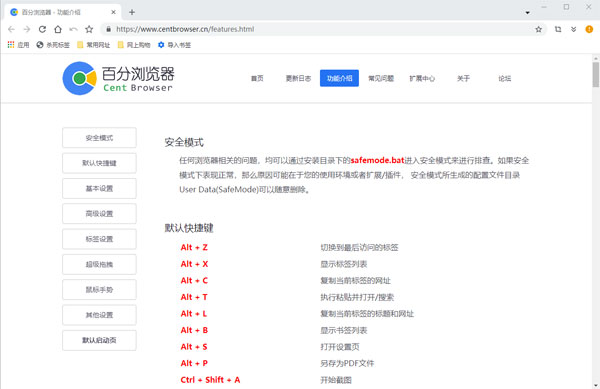Click the orange alert menu icon

[589, 29]
